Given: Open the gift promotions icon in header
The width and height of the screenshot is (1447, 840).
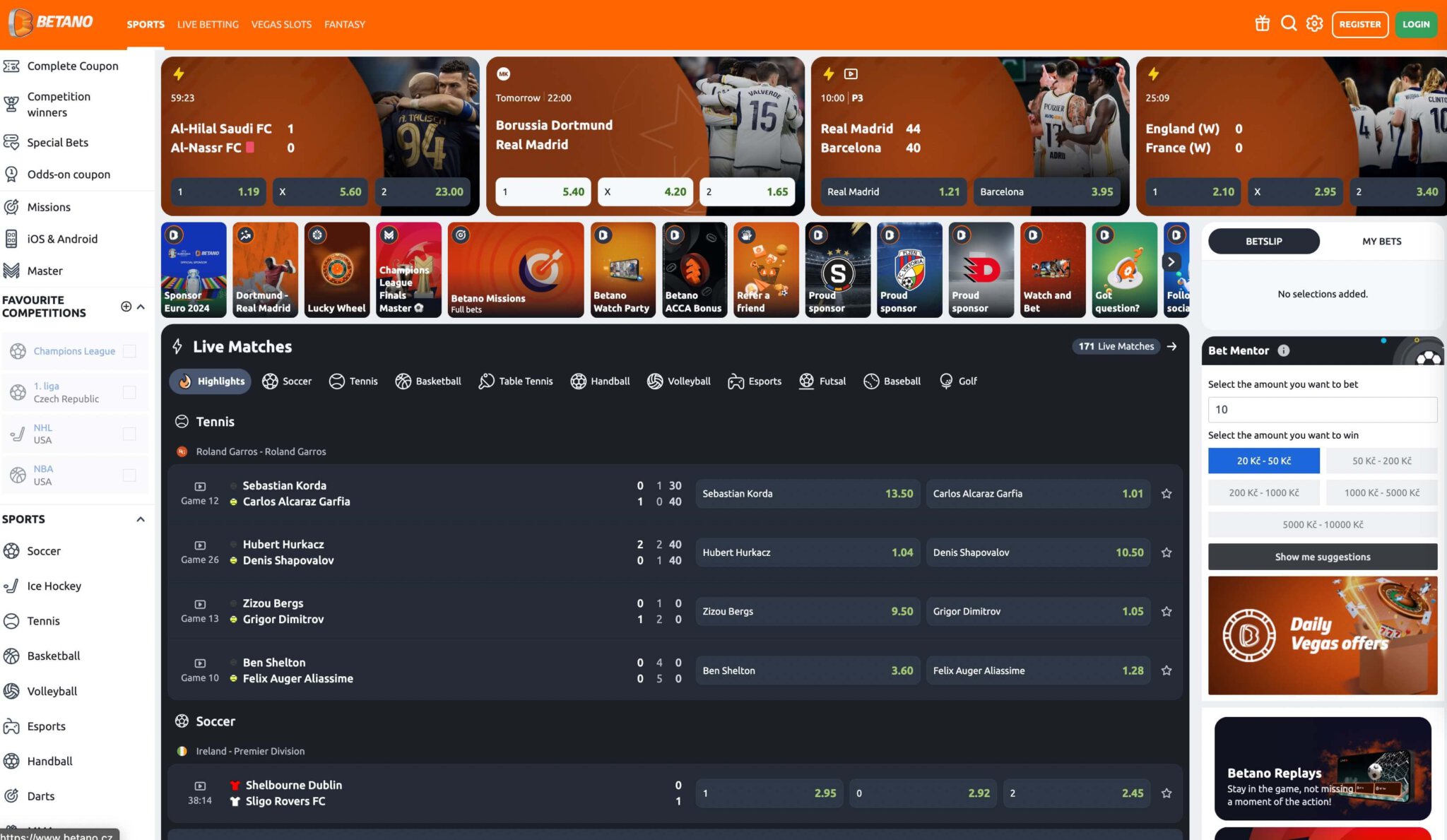Looking at the screenshot, I should (x=1262, y=24).
